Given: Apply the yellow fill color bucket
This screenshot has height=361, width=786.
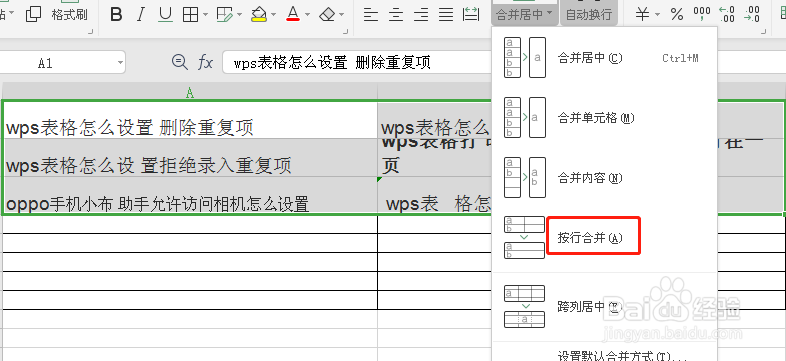Looking at the screenshot, I should [x=259, y=15].
